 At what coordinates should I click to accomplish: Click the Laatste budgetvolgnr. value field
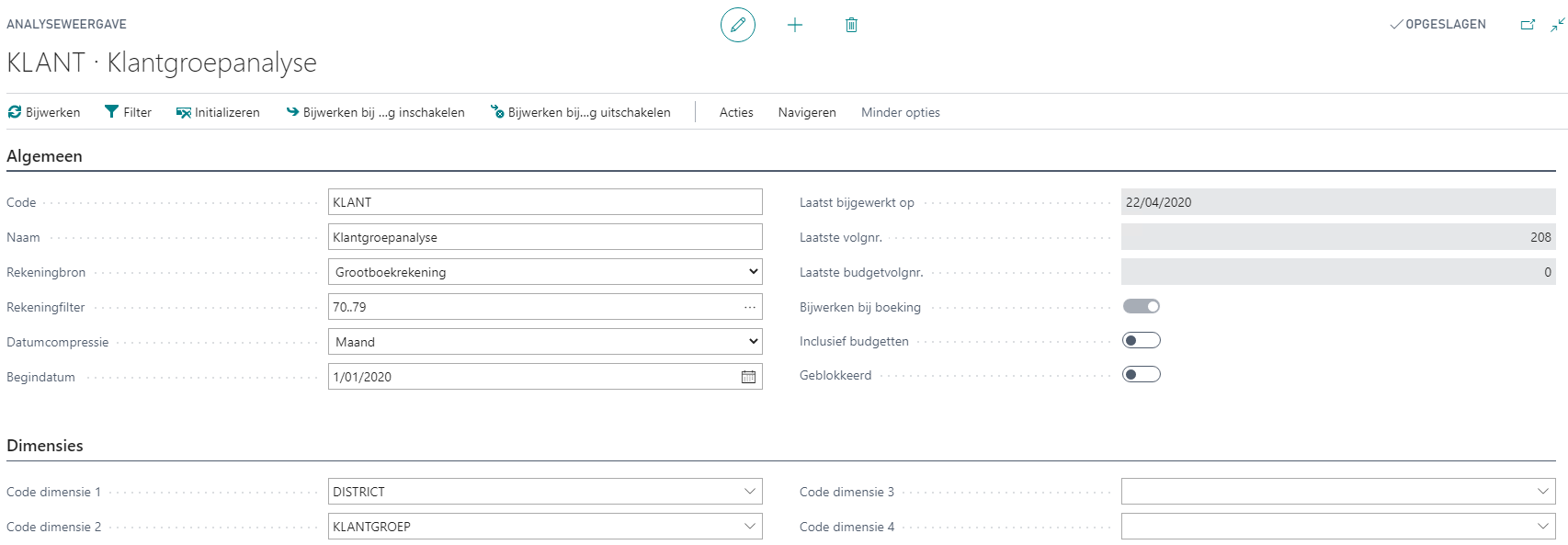[x=1338, y=272]
